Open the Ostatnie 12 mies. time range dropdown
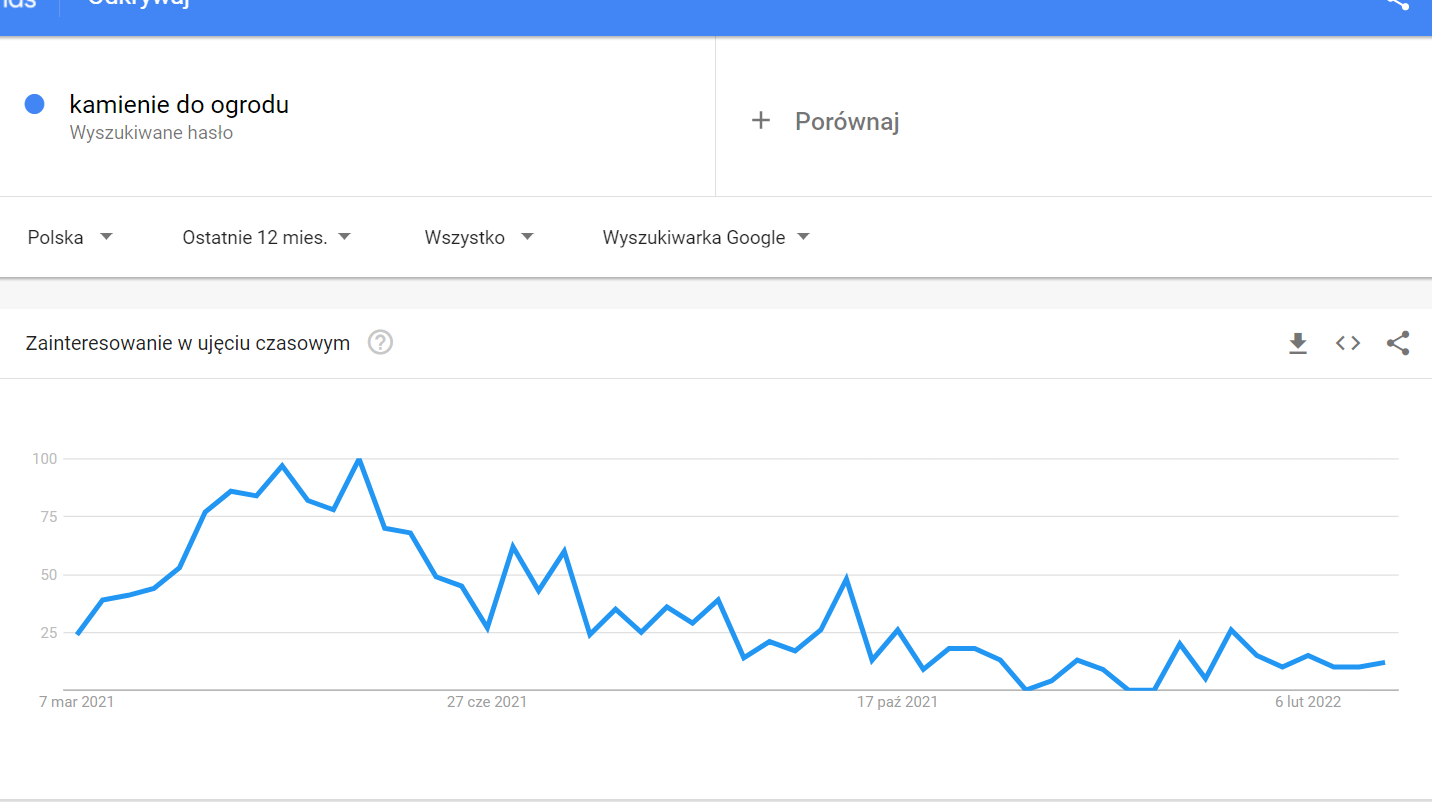The image size is (1432, 802). (267, 237)
